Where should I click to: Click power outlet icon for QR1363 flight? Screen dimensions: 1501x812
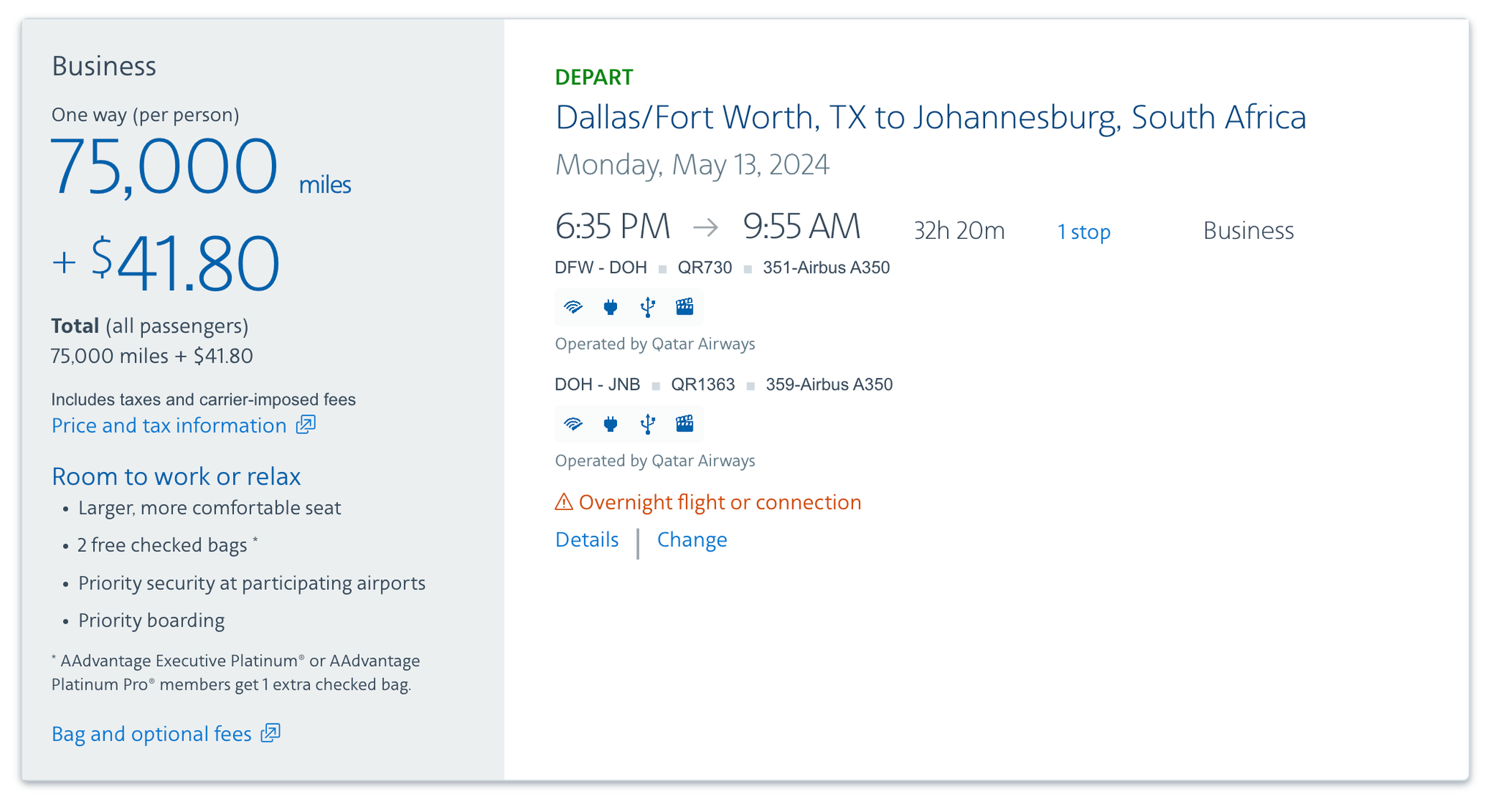point(610,424)
